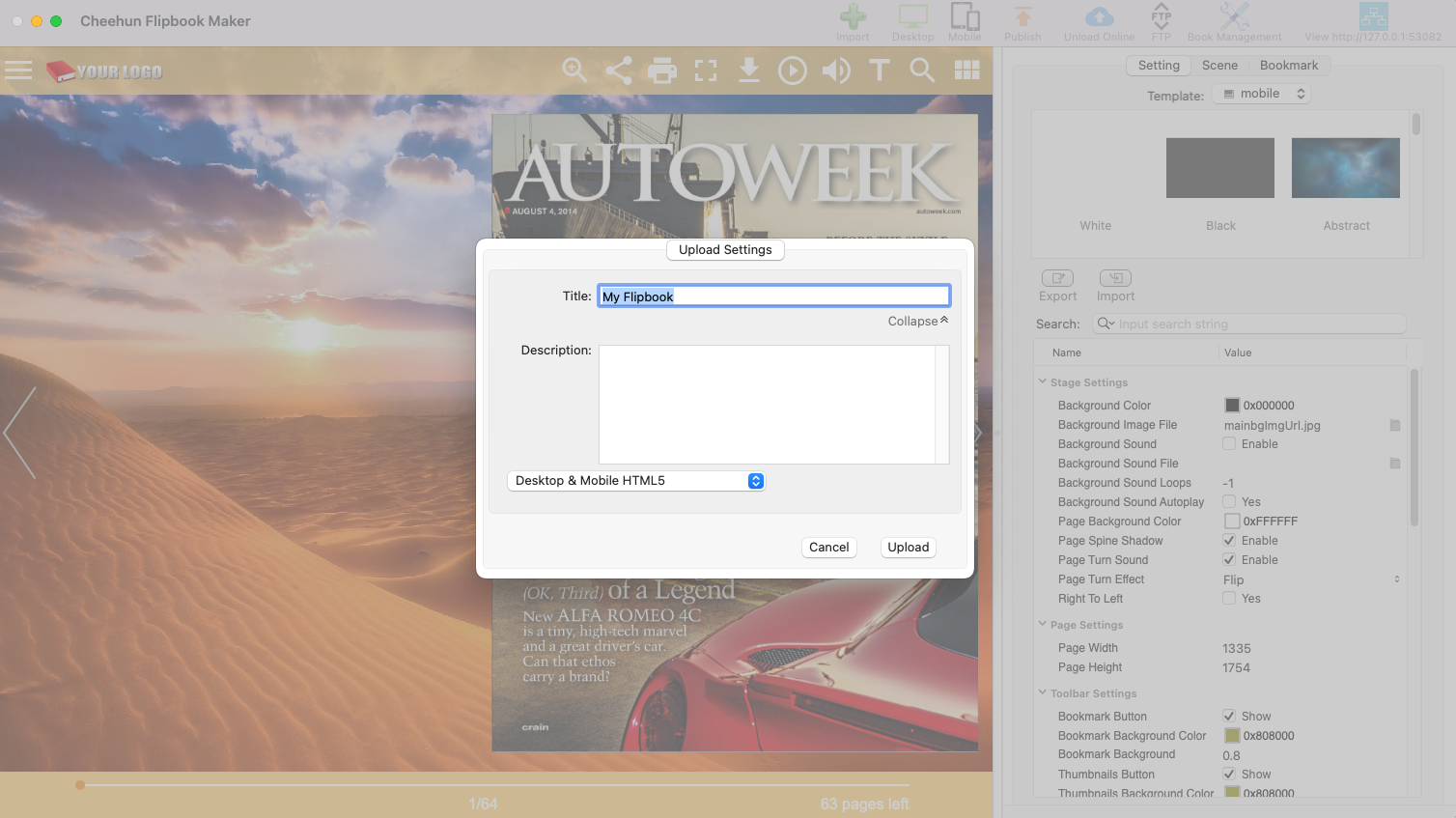Click the share icon in flipbook toolbar
1456x818 pixels.
pos(618,71)
